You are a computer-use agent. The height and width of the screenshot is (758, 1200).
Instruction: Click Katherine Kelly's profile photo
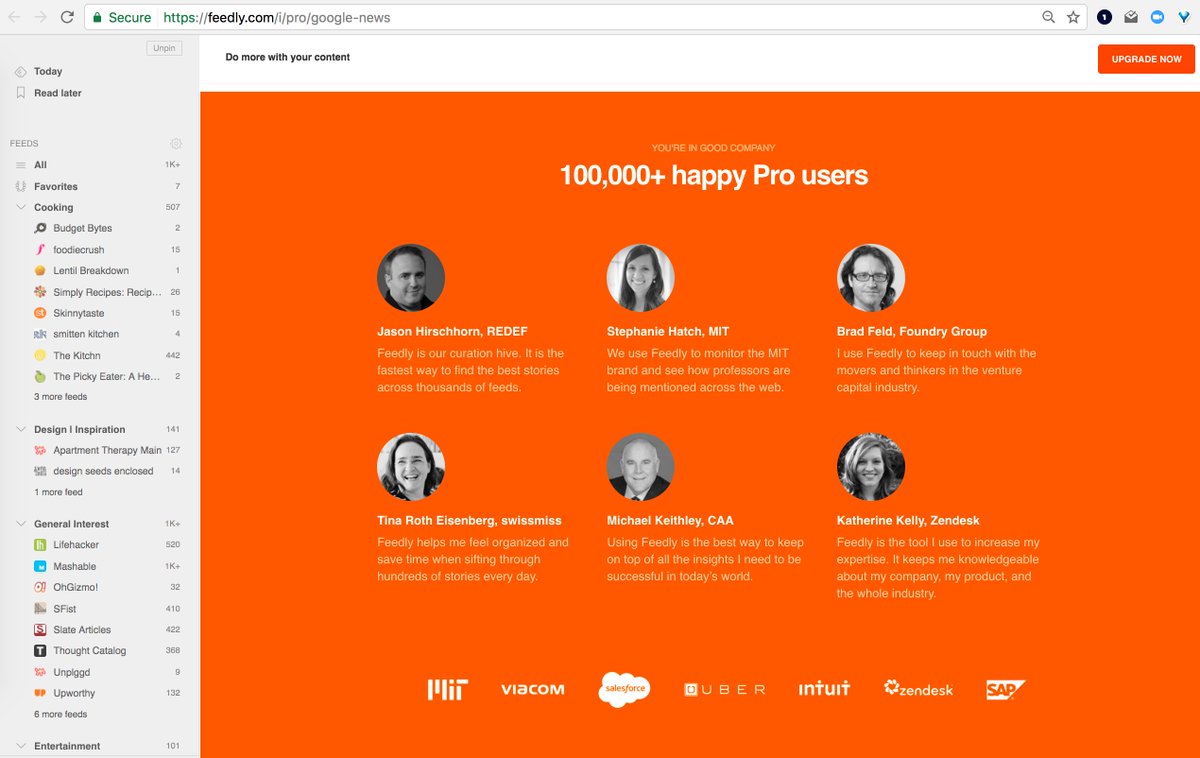(x=871, y=467)
